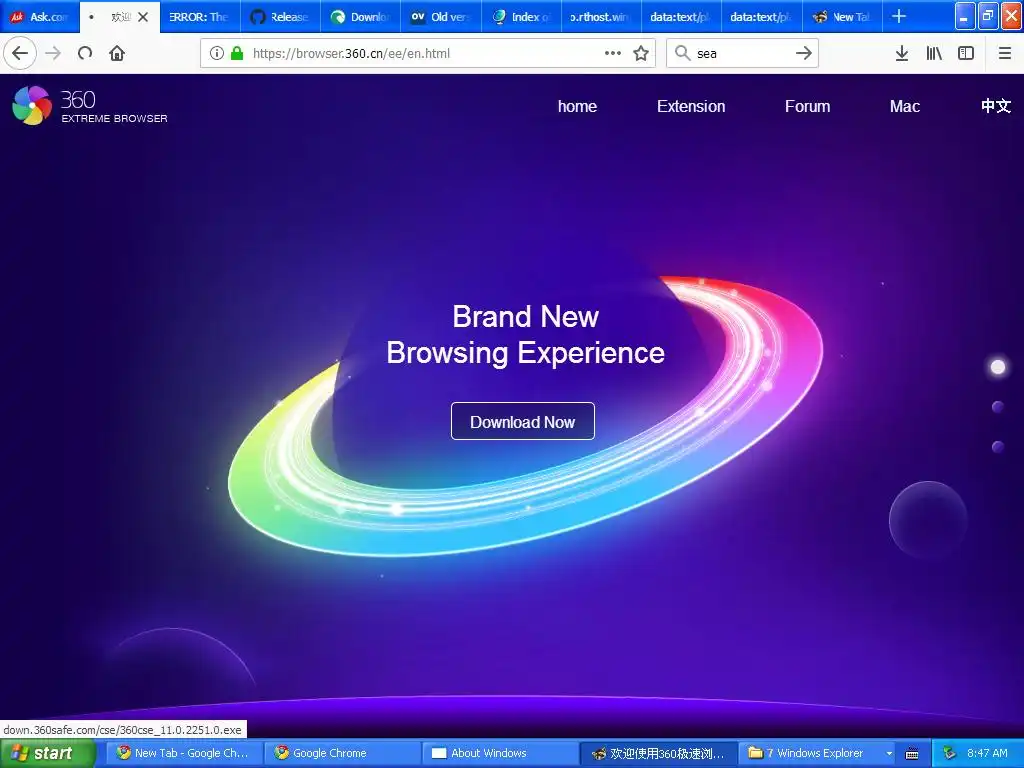Open the downloads panel
This screenshot has height=768, width=1024.
point(902,53)
